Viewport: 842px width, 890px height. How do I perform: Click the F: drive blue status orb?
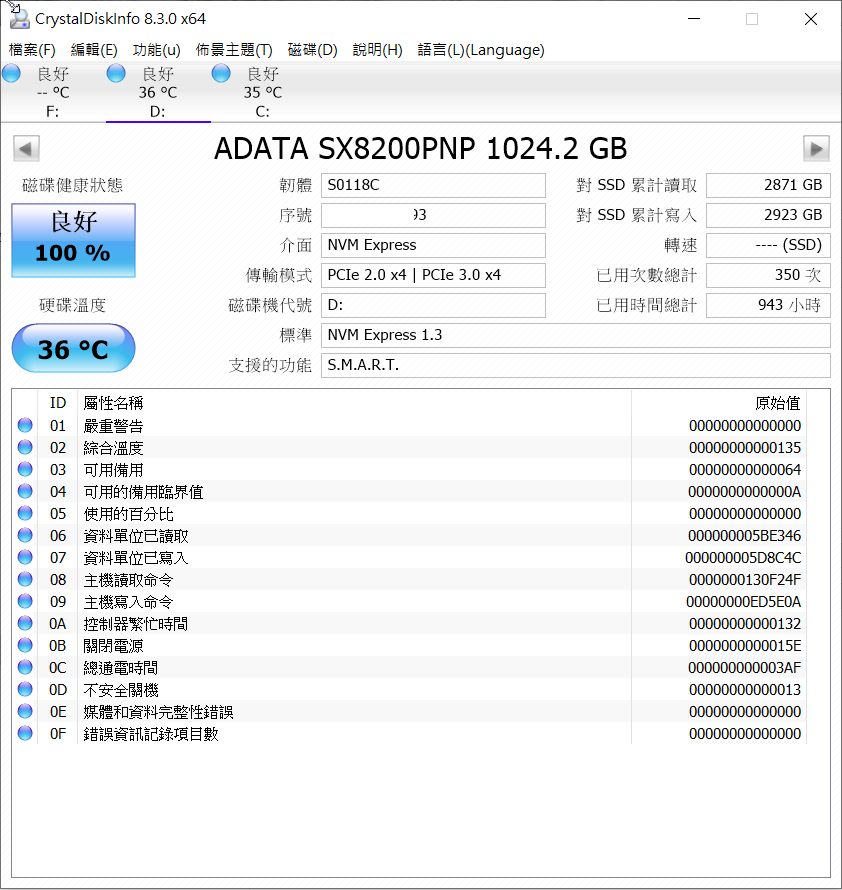tap(11, 73)
